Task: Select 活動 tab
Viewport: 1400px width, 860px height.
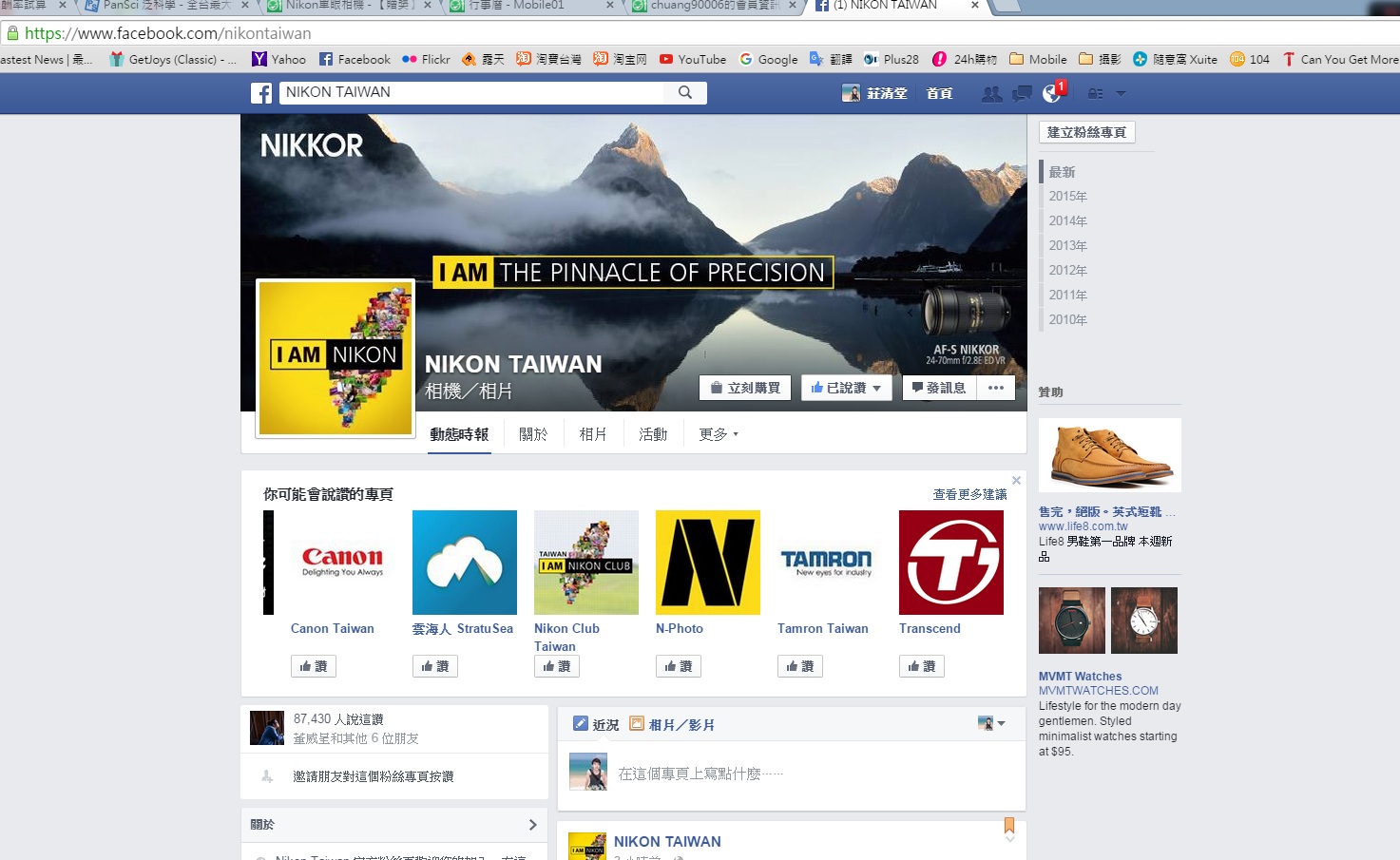Action: 653,434
